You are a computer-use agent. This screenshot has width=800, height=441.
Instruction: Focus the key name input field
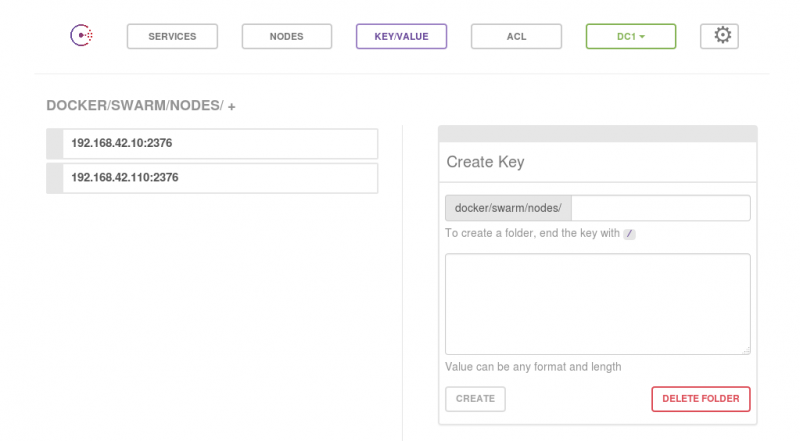pyautogui.click(x=661, y=208)
